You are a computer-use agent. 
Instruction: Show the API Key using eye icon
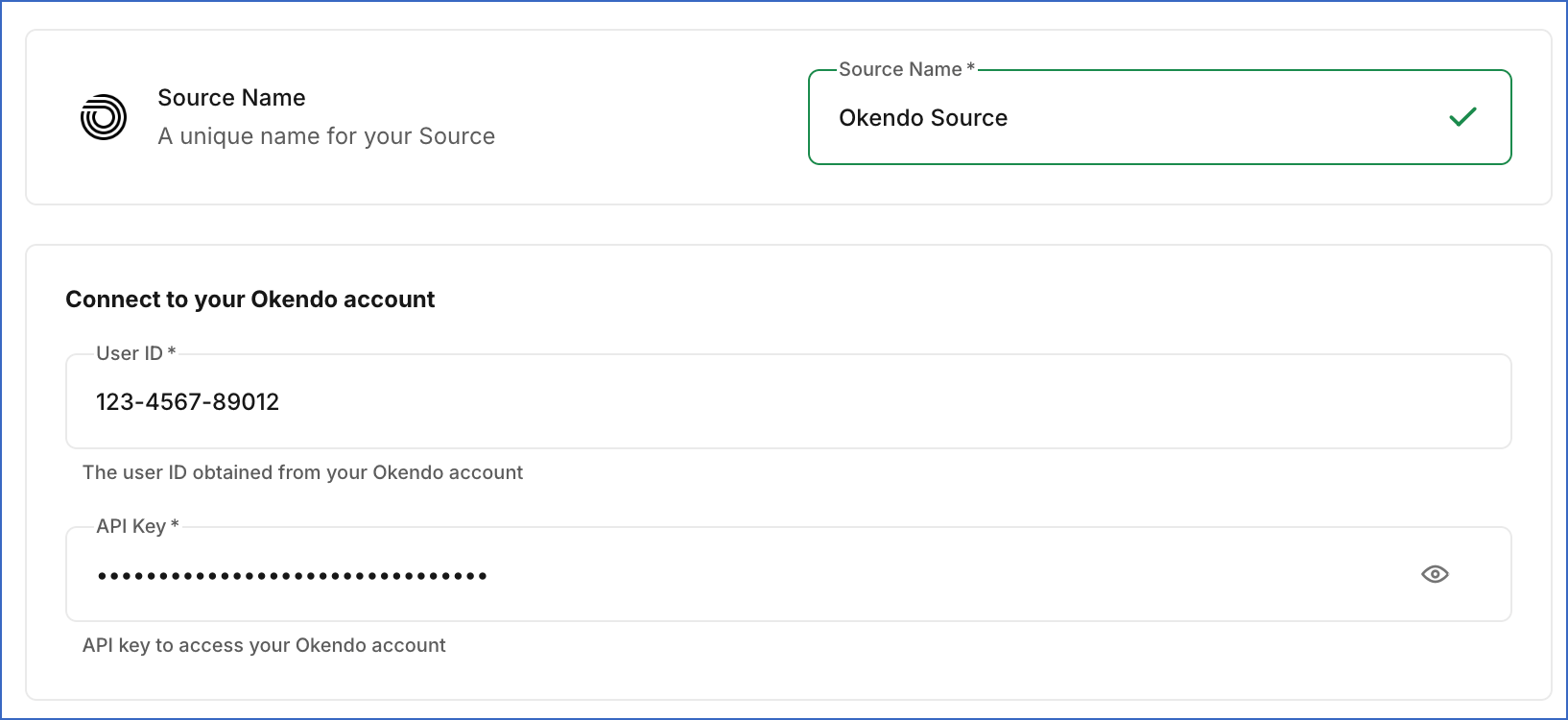point(1435,574)
